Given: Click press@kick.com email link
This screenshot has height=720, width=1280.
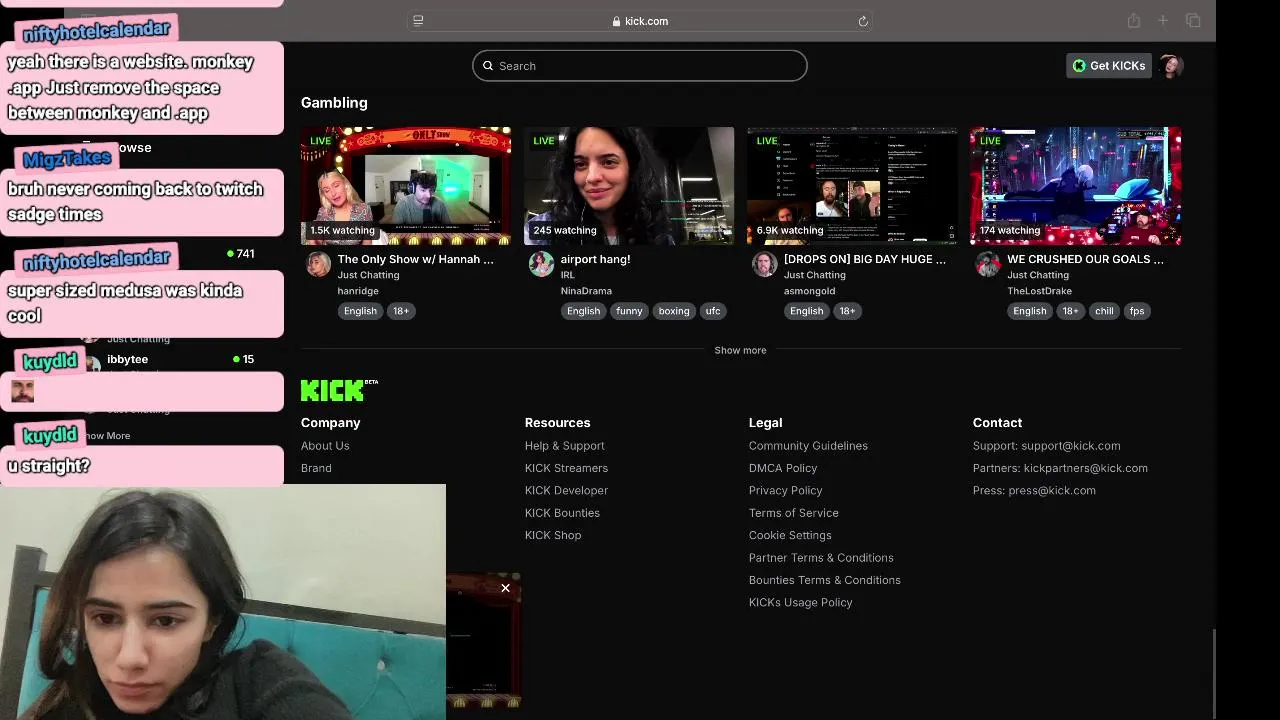Looking at the screenshot, I should 1052,490.
